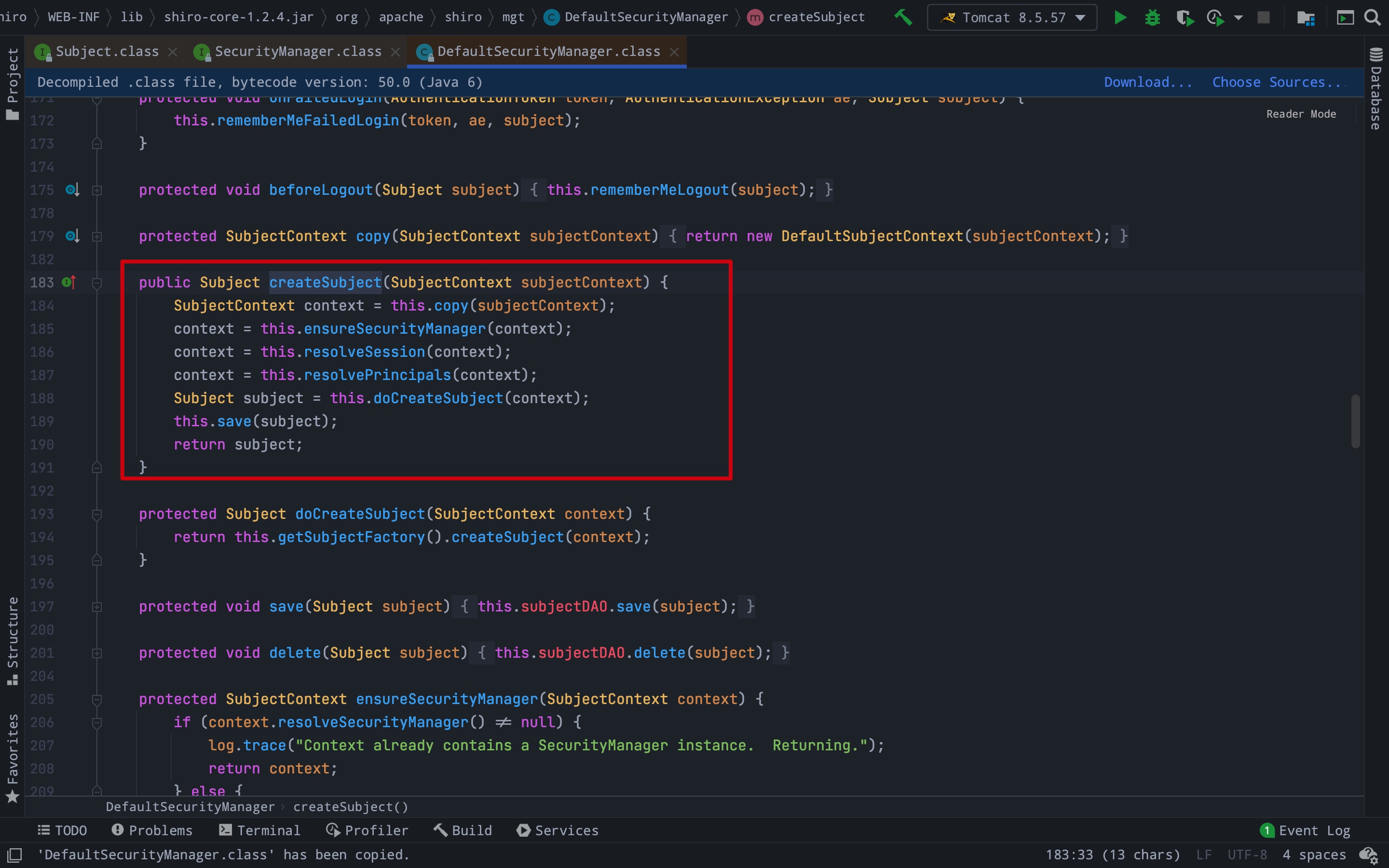
Task: Collapse the if block at line 206
Action: click(x=97, y=723)
